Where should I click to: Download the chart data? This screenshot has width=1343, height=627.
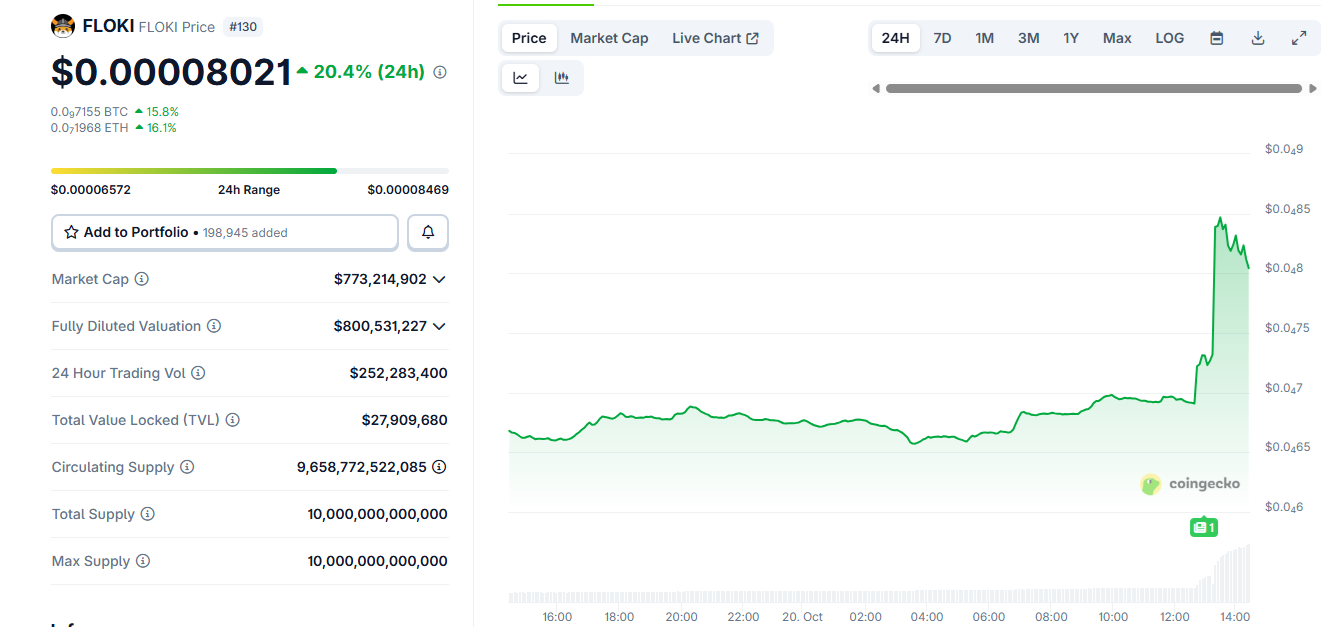click(1258, 38)
